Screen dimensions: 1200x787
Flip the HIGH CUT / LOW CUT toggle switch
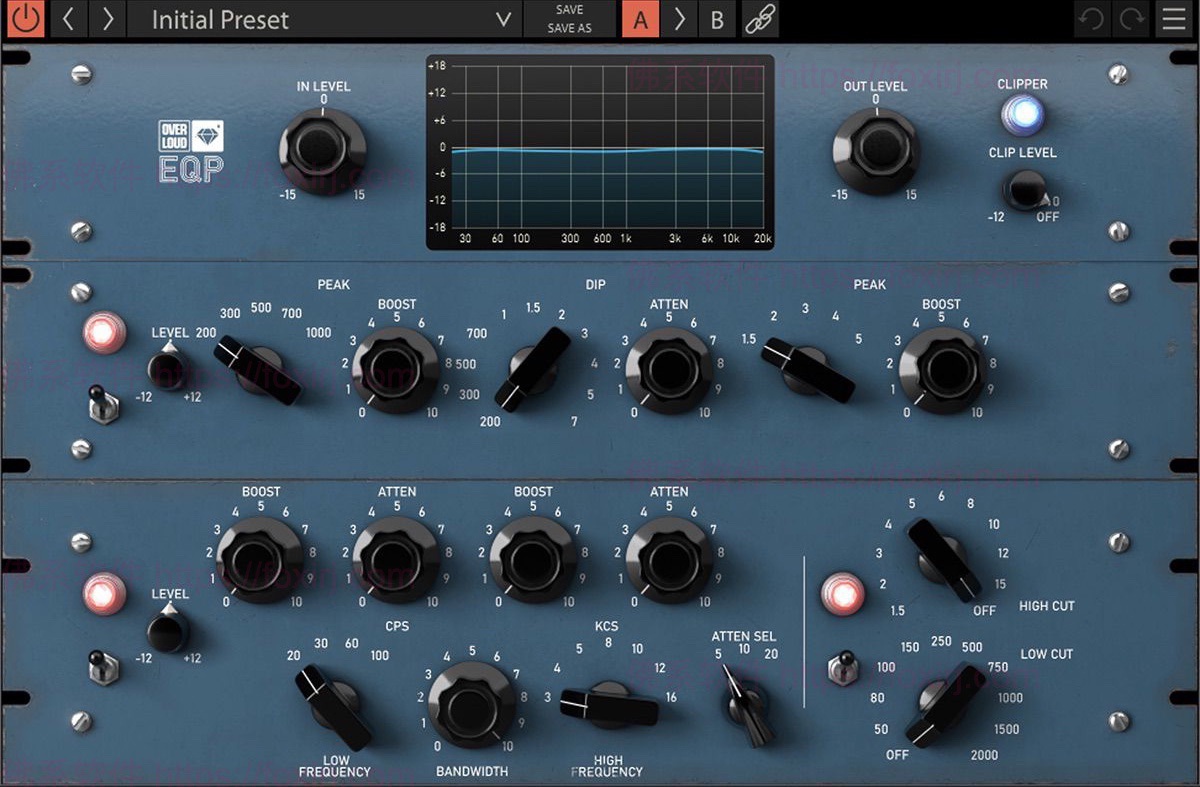(843, 668)
